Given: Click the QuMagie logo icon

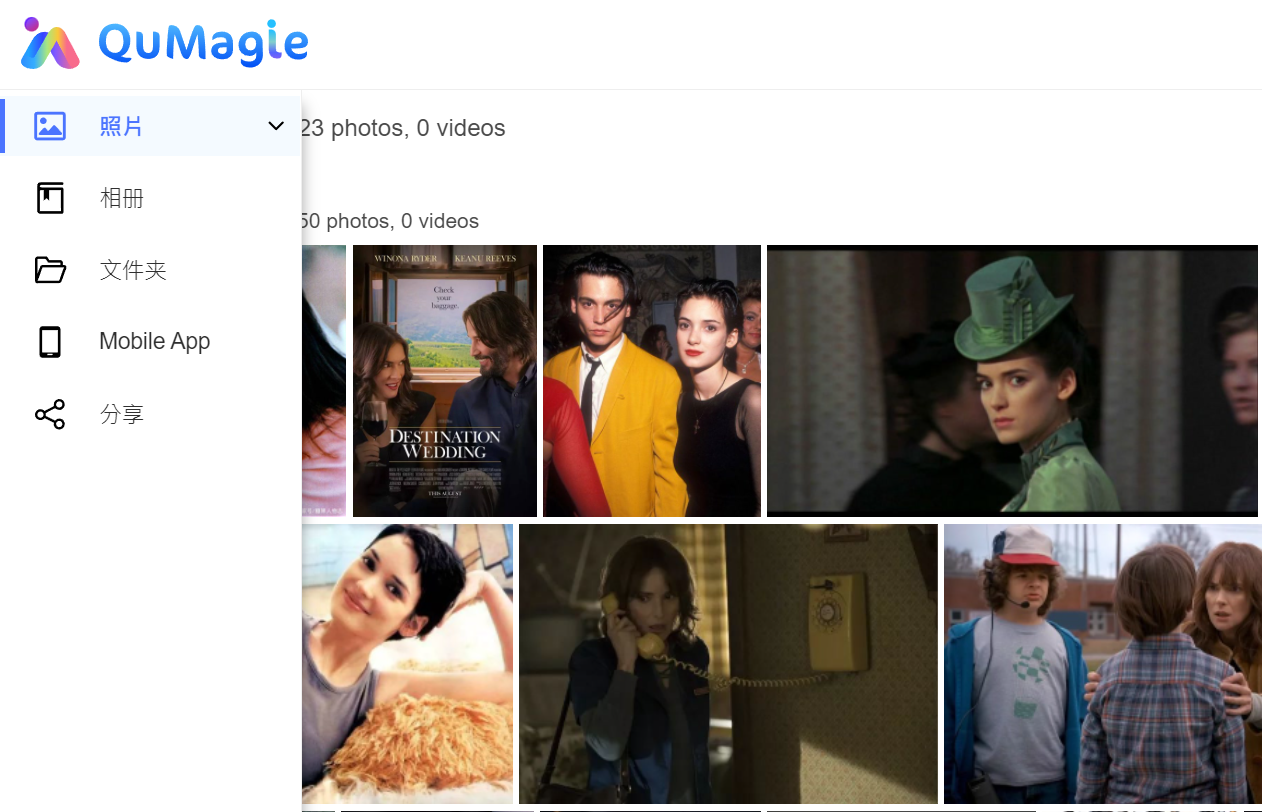Looking at the screenshot, I should pyautogui.click(x=50, y=43).
